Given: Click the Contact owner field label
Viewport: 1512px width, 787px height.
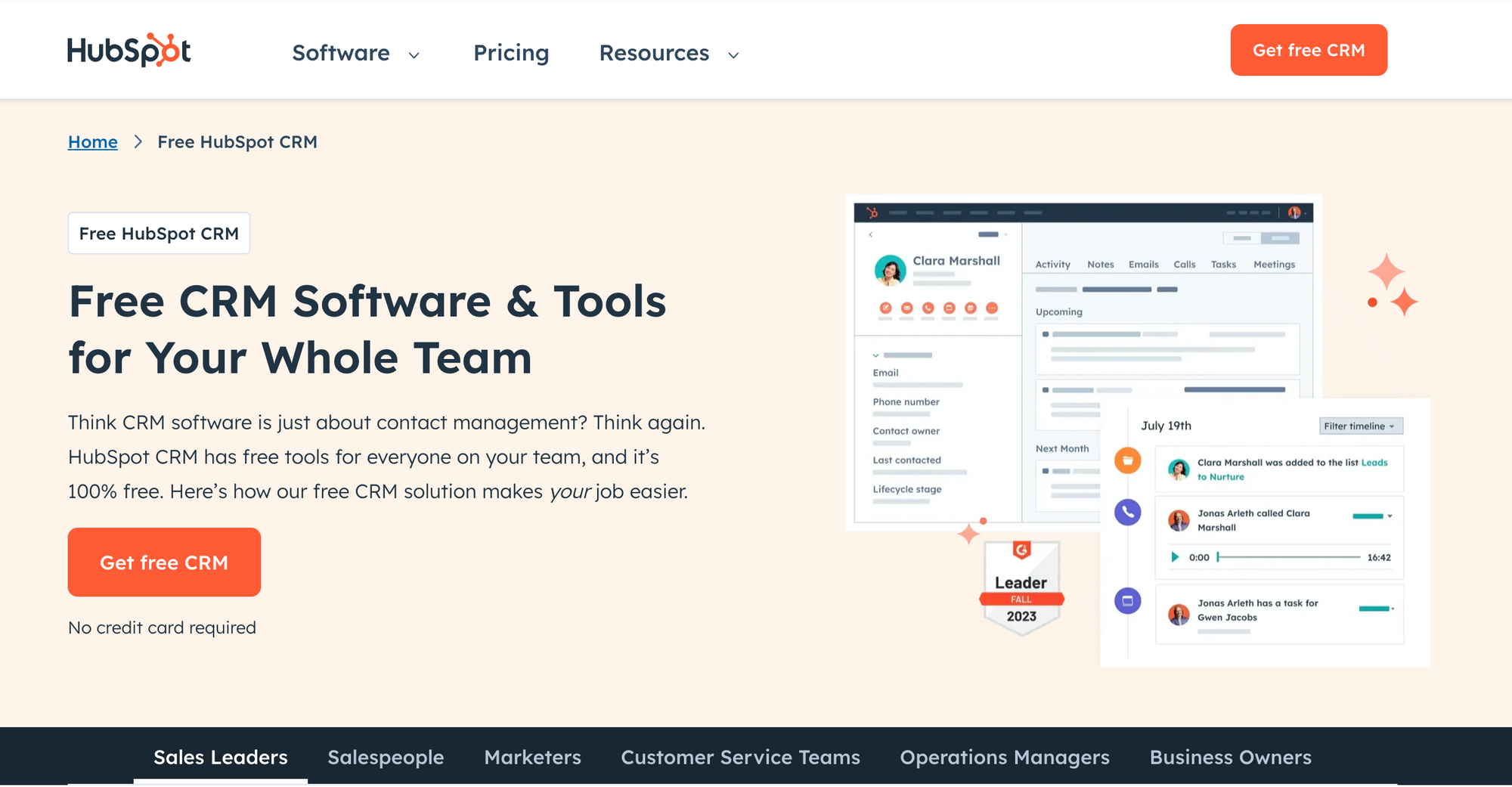Looking at the screenshot, I should (906, 431).
